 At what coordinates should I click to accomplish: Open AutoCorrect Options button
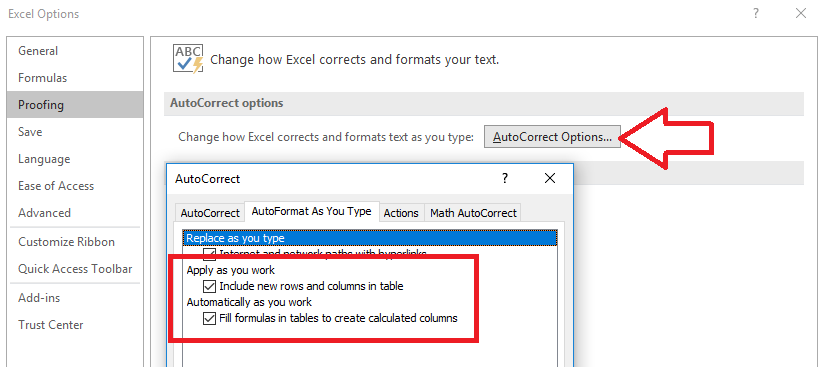click(x=552, y=137)
